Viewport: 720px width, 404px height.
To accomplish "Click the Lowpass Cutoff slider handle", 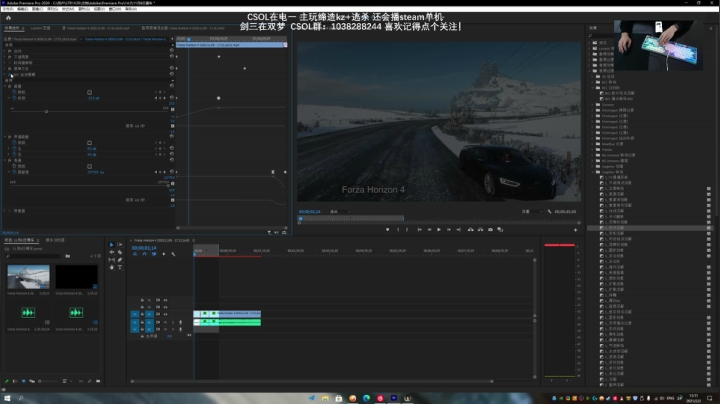I will pyautogui.click(x=168, y=186).
